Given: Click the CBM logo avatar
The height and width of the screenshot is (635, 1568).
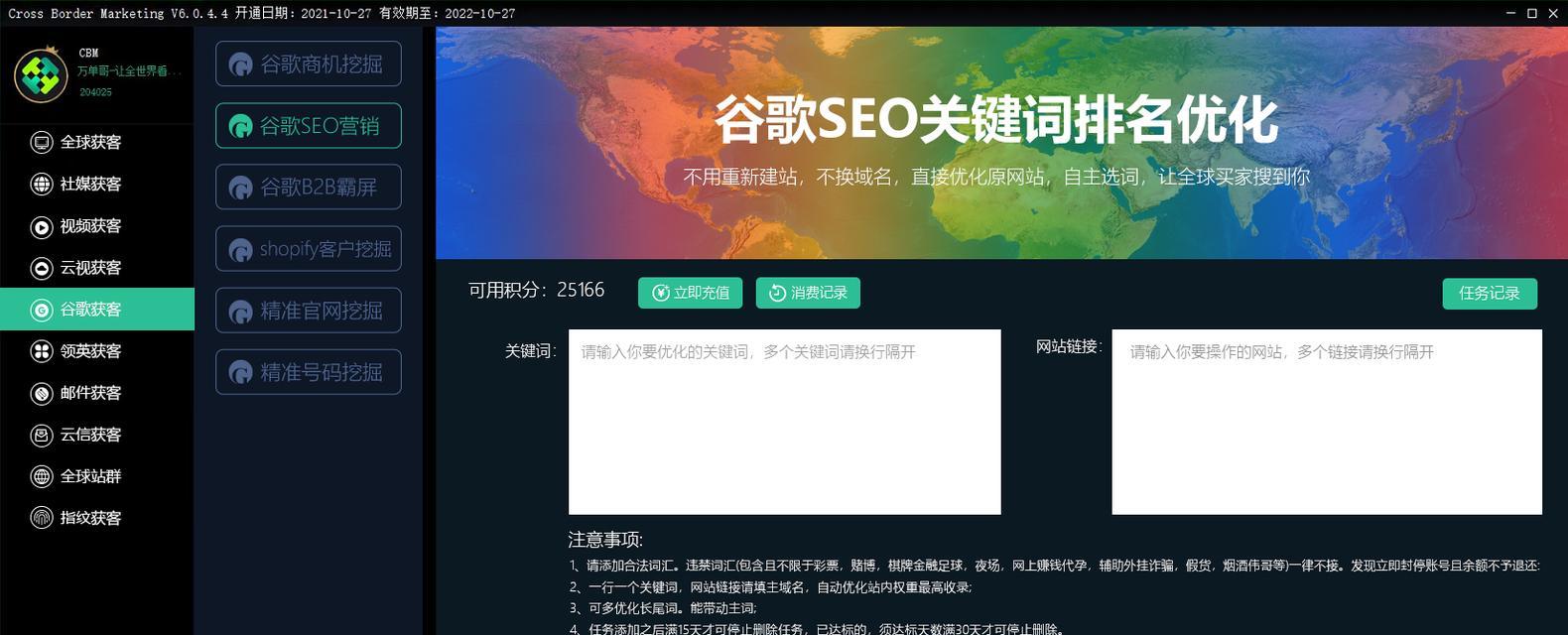Looking at the screenshot, I should click(41, 75).
